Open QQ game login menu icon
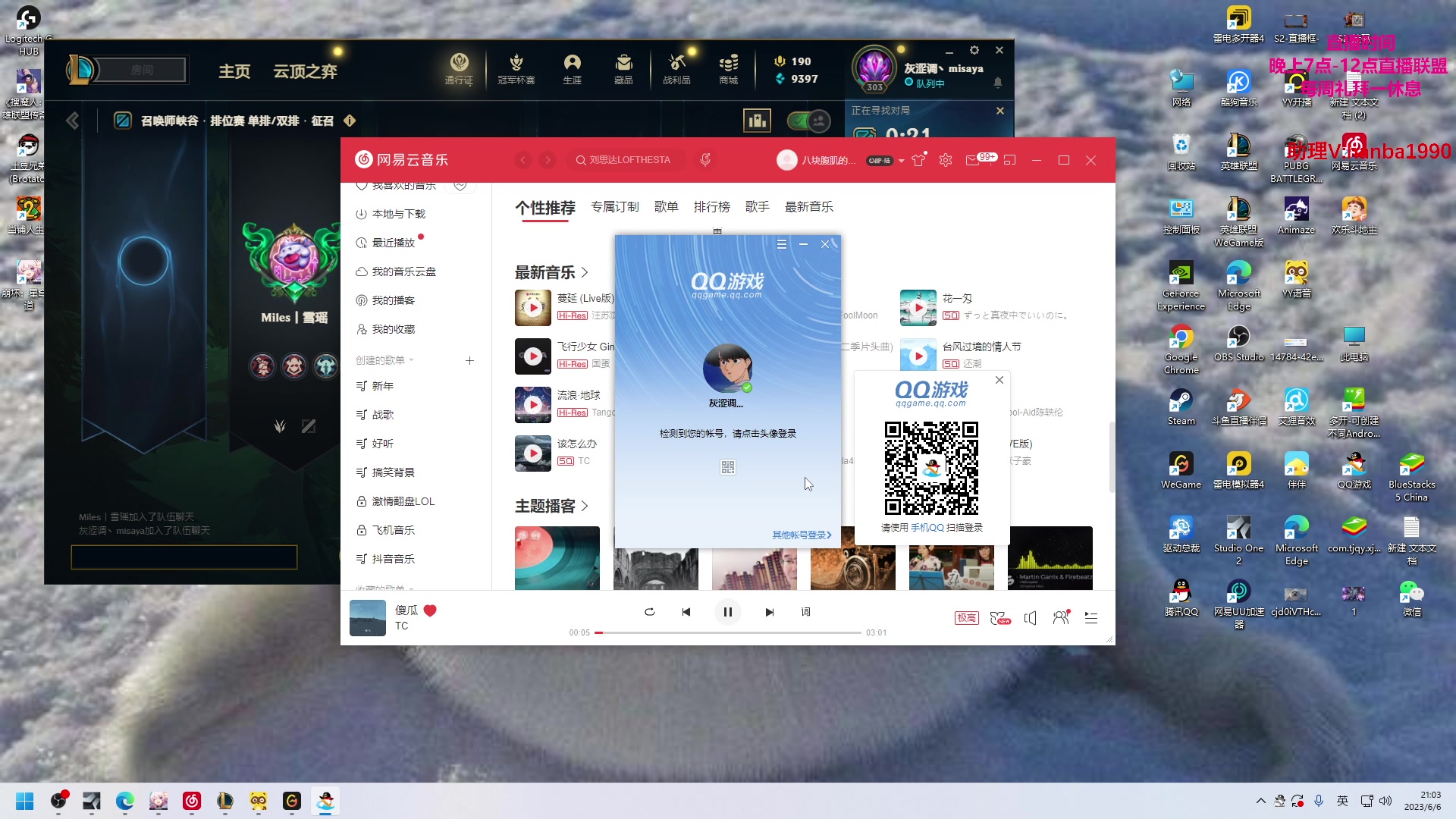1456x819 pixels. click(781, 244)
